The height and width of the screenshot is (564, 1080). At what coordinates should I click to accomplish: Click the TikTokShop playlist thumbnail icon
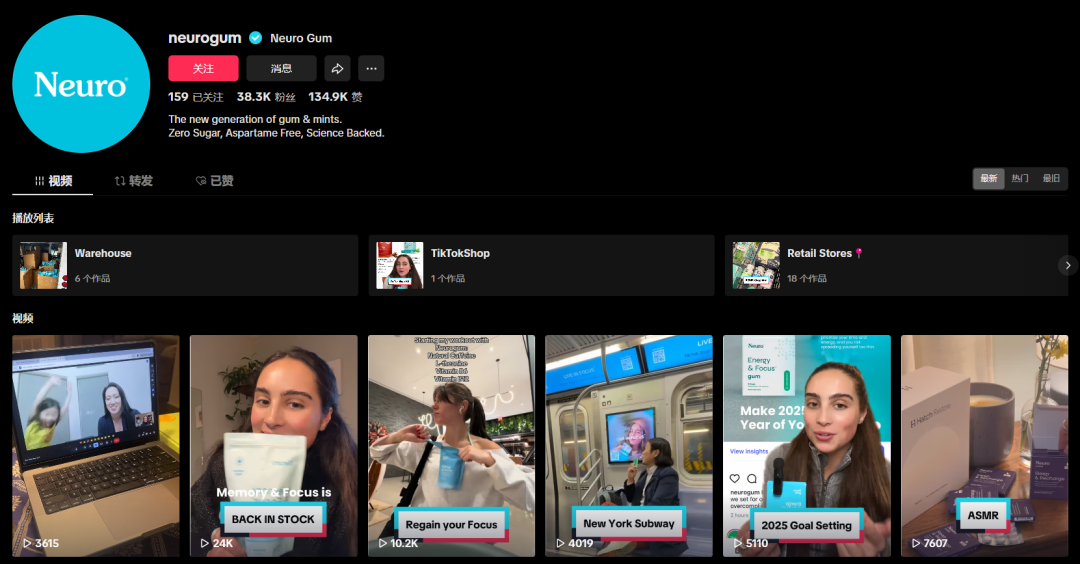(399, 265)
